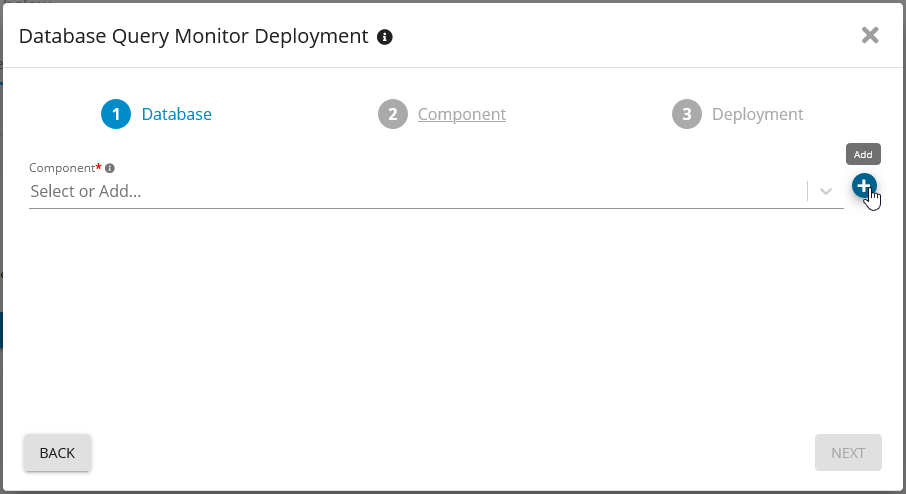Click the dialog title text
Viewport: 906px width, 494px height.
coord(194,37)
